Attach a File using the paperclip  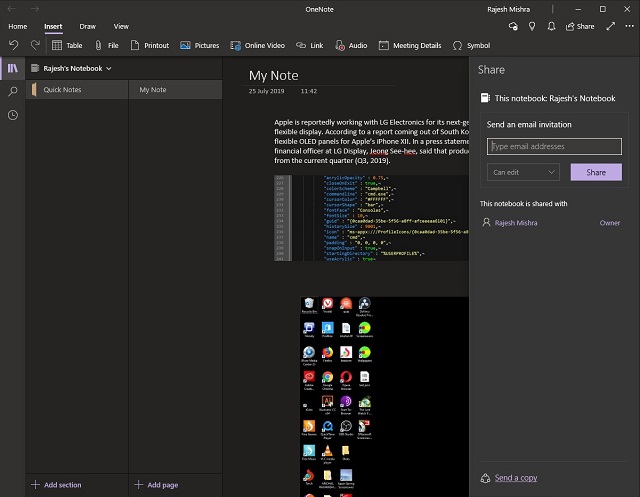106,45
